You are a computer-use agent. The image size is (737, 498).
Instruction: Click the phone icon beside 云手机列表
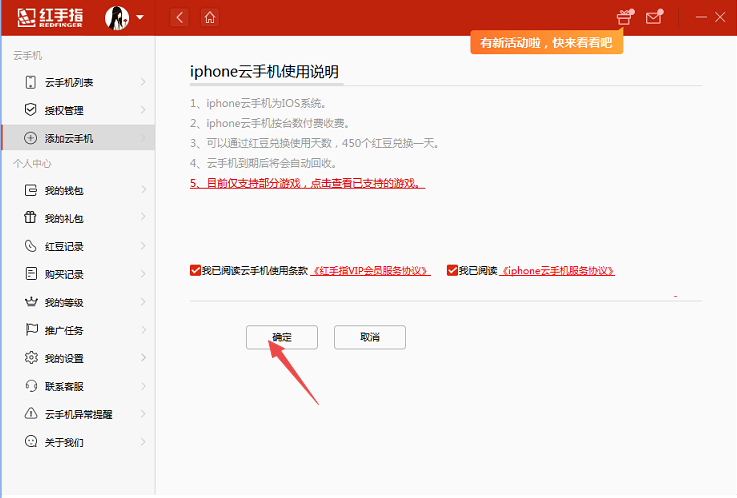click(31, 82)
